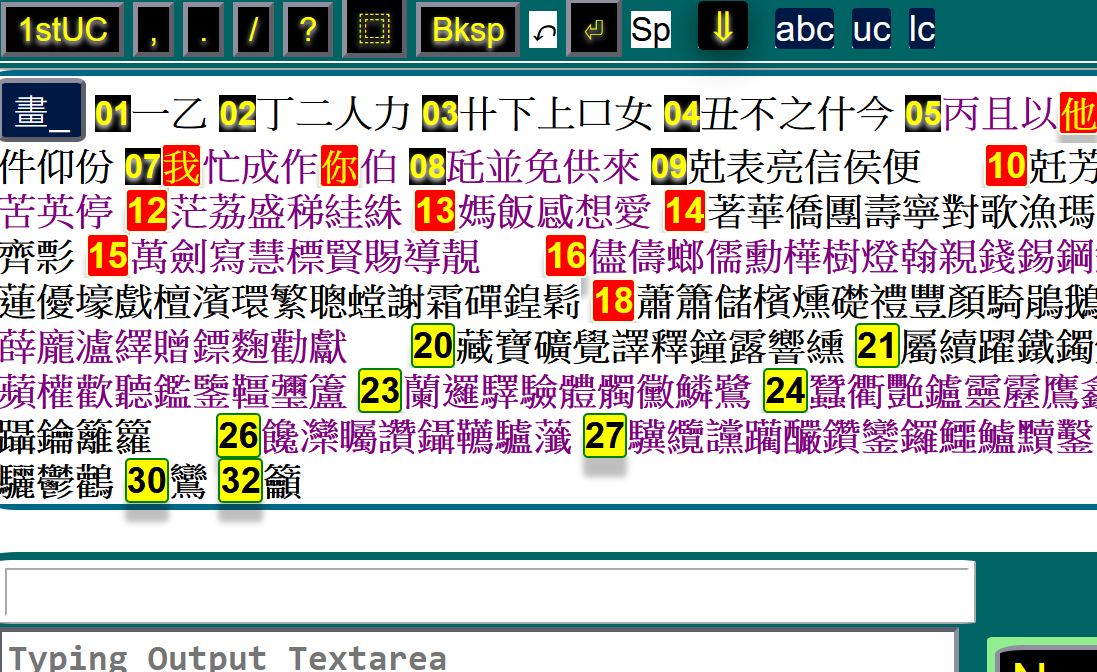Choose the character 乙
Screen dimensions: 1097x672
pyautogui.click(x=189, y=114)
